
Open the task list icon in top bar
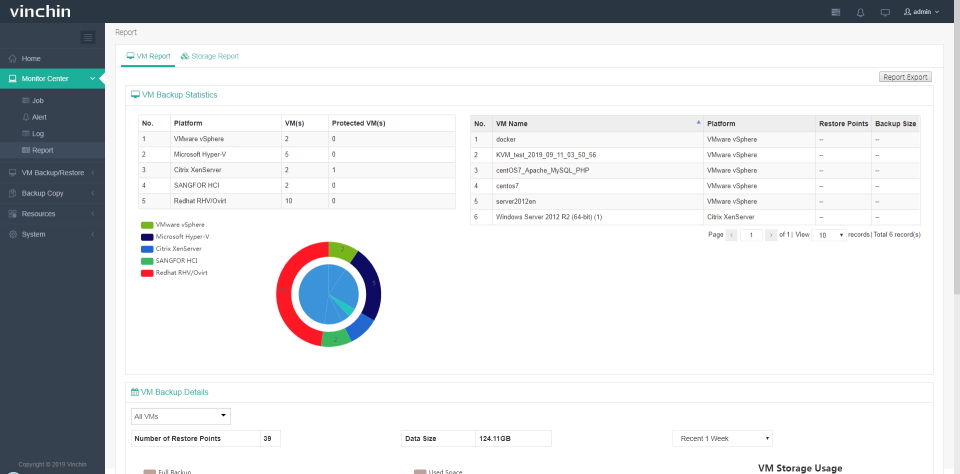tap(836, 12)
